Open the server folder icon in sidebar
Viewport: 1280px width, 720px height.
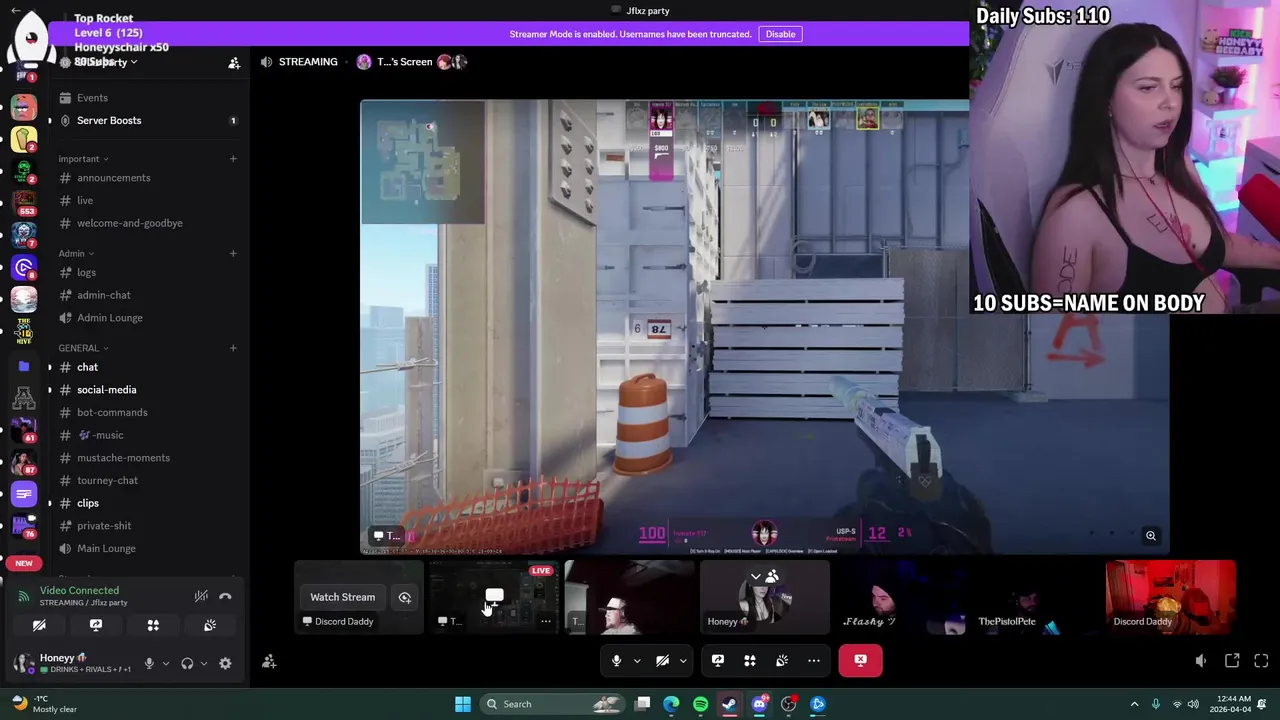(24, 367)
